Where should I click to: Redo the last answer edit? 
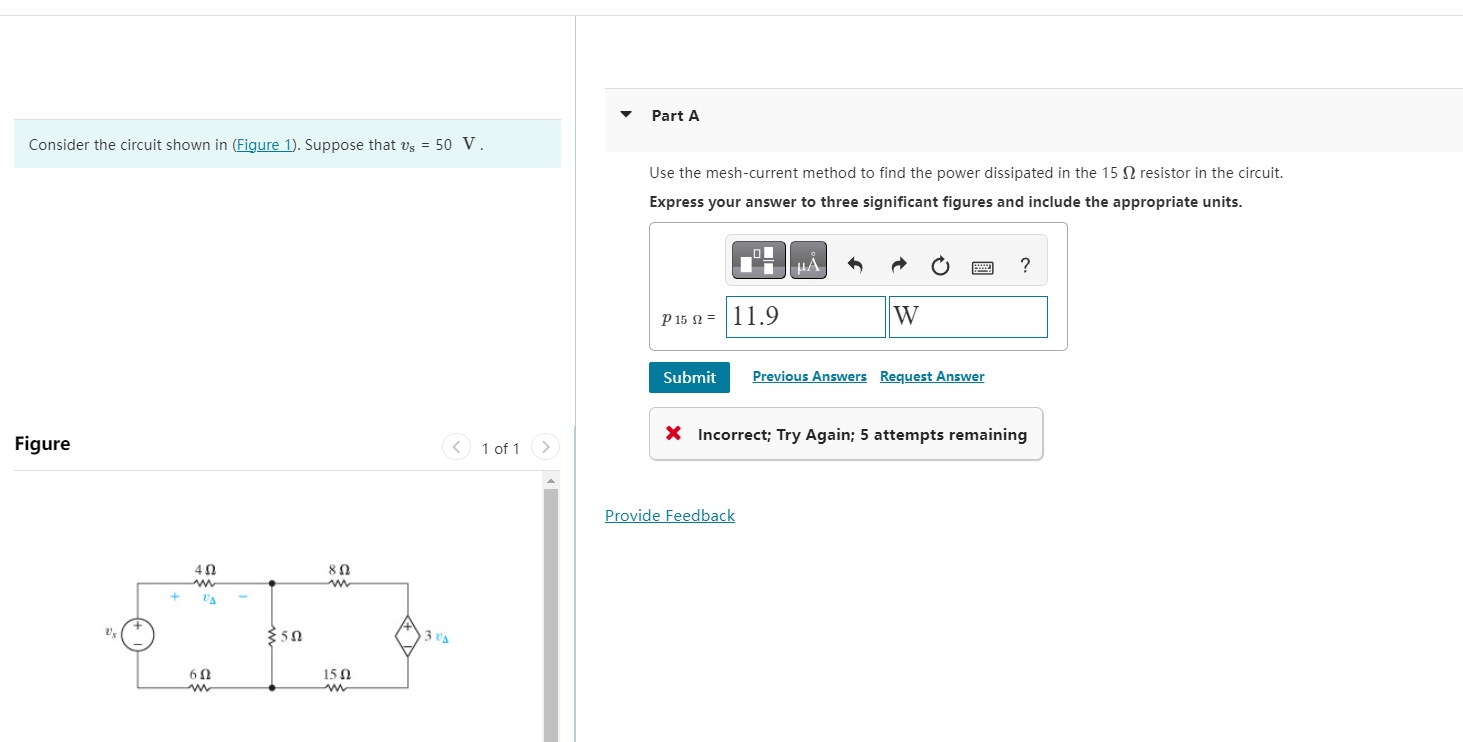pyautogui.click(x=898, y=265)
